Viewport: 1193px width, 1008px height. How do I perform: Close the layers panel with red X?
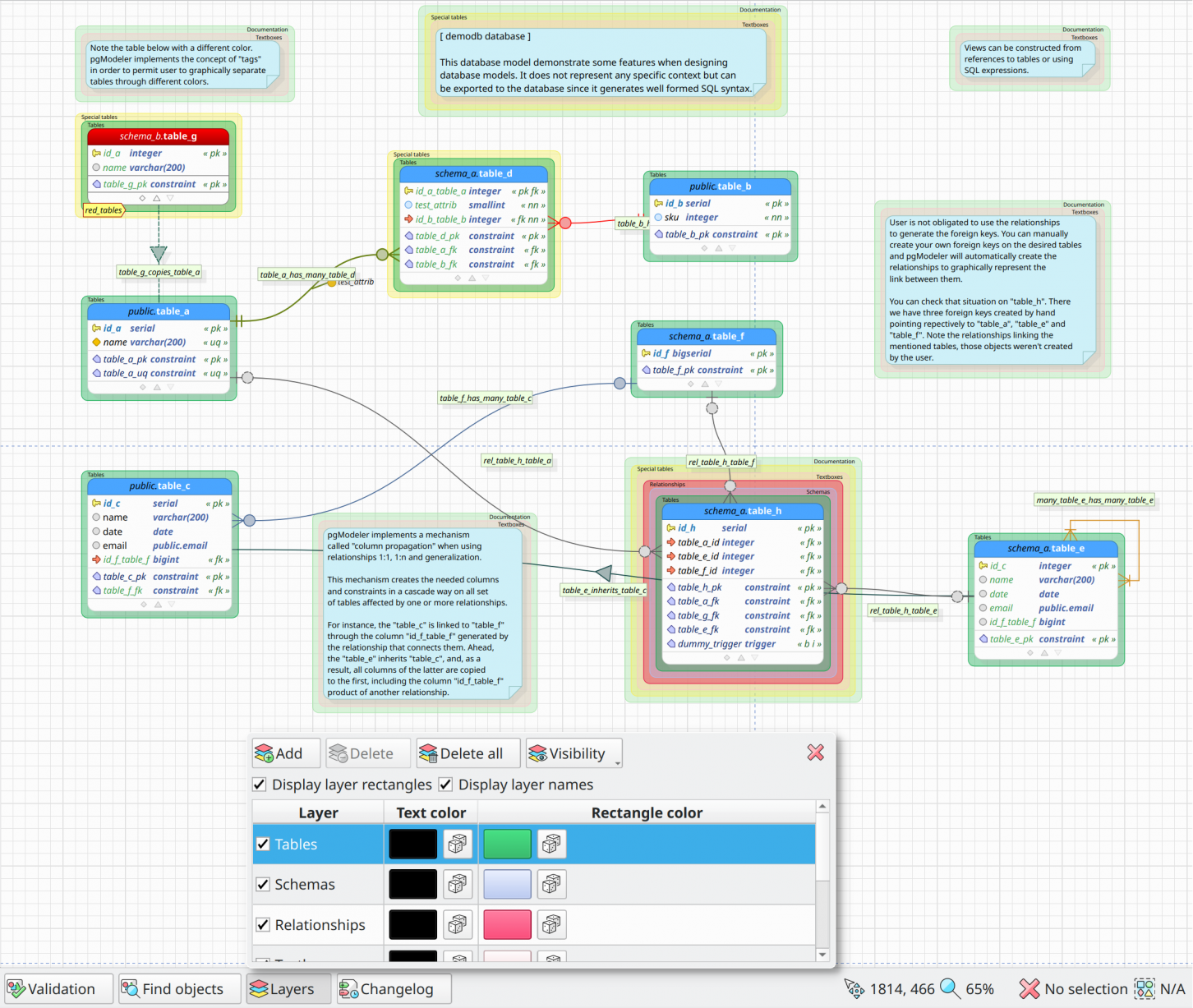pos(816,753)
